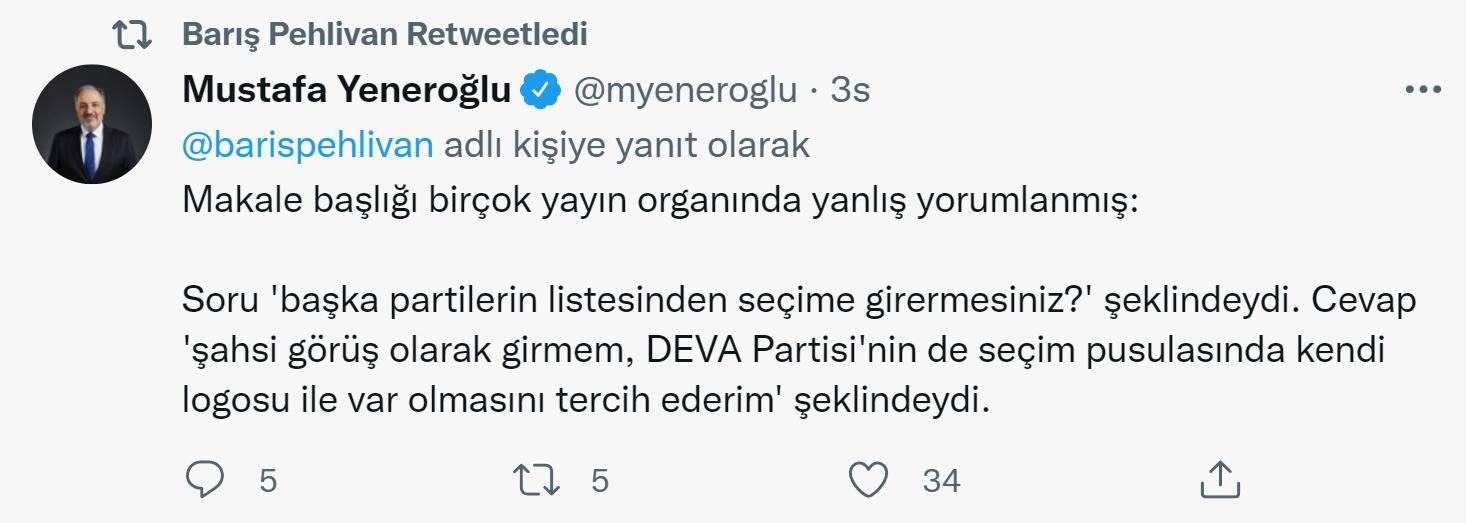Click the retweet indicator icon above the tweet
This screenshot has height=523, width=1466.
point(131,36)
